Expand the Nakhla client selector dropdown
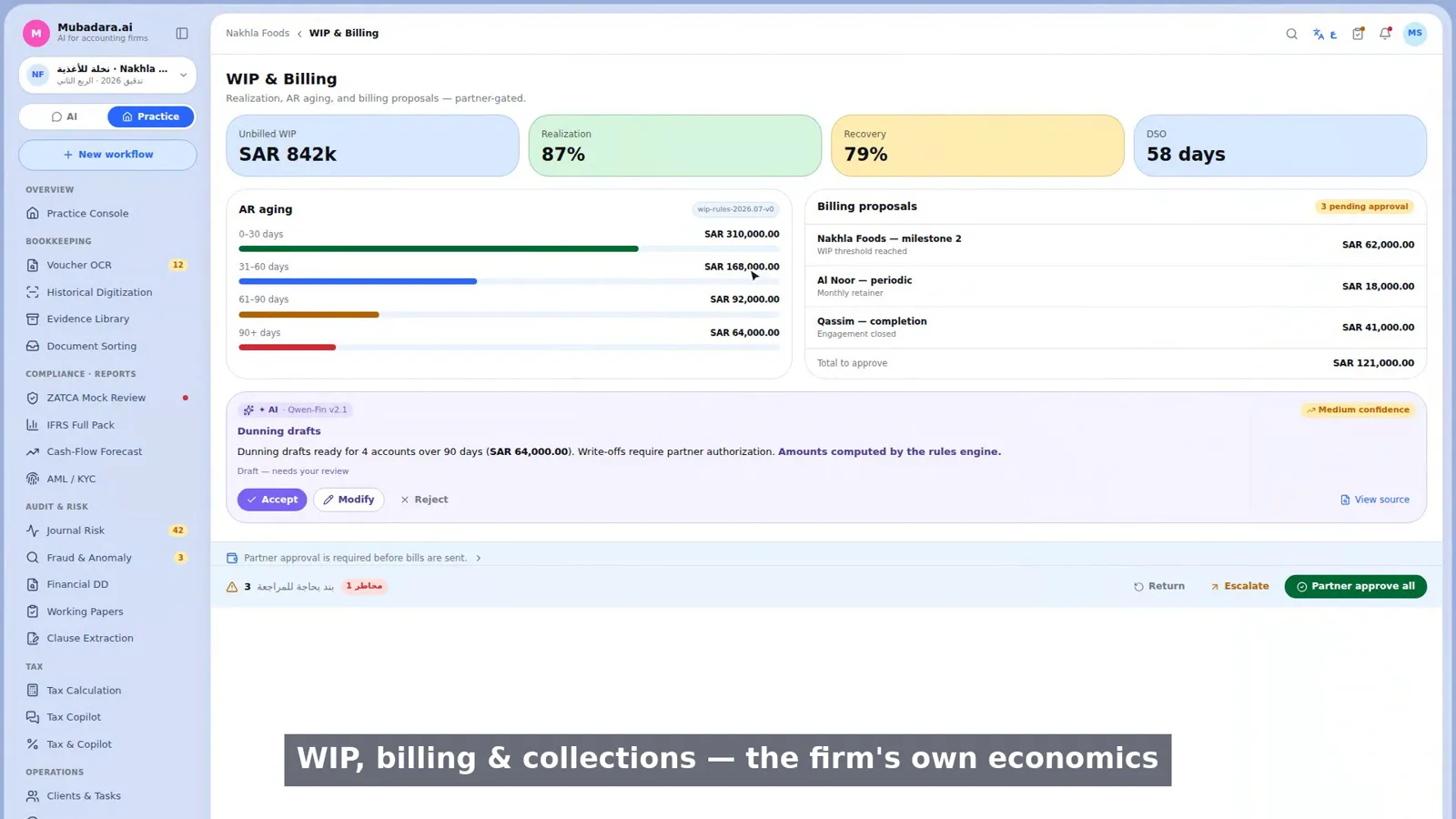The height and width of the screenshot is (819, 1456). 107,75
